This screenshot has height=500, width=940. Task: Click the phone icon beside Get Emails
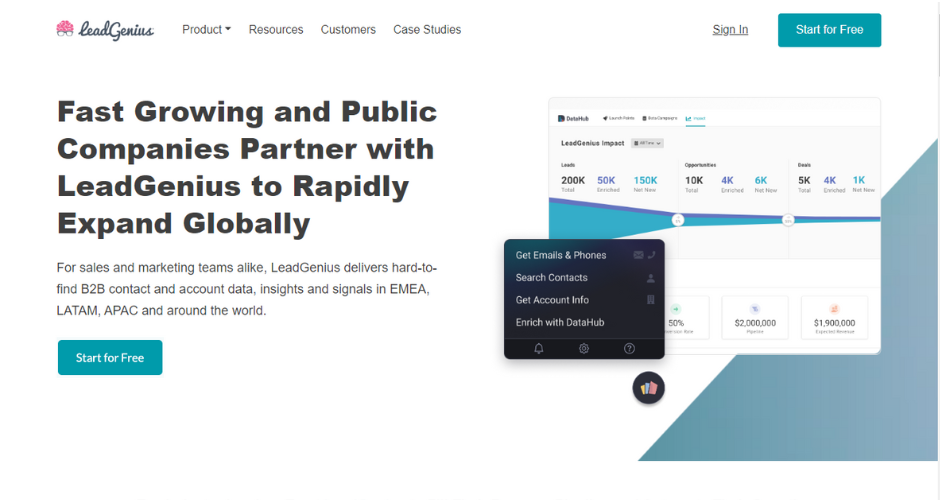pos(652,255)
